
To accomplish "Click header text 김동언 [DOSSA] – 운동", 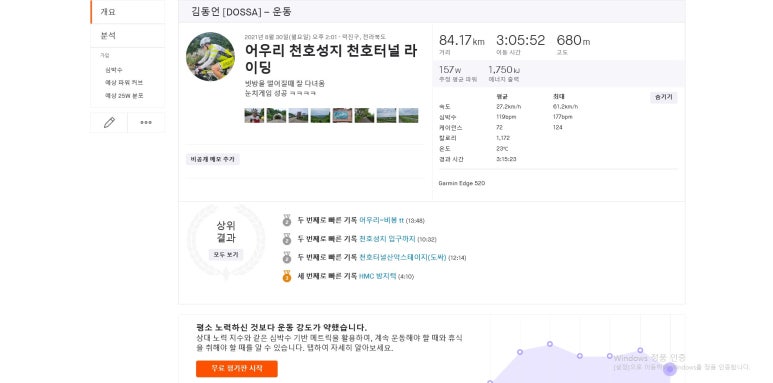I will click(x=241, y=12).
